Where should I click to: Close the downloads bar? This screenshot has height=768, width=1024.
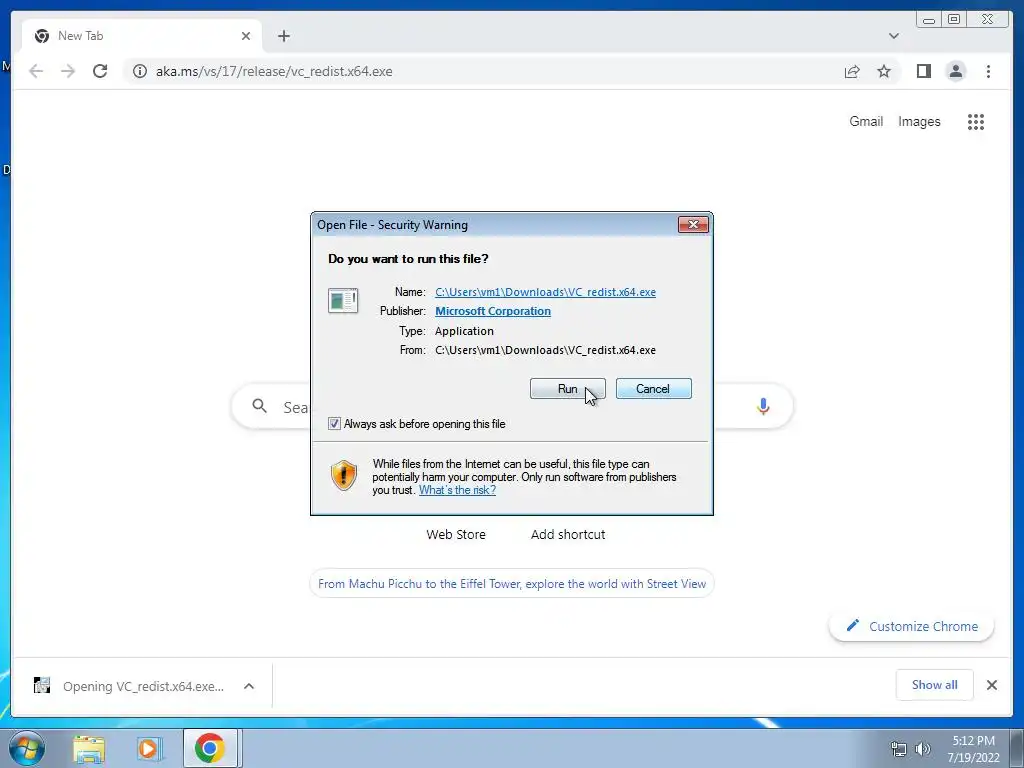992,685
